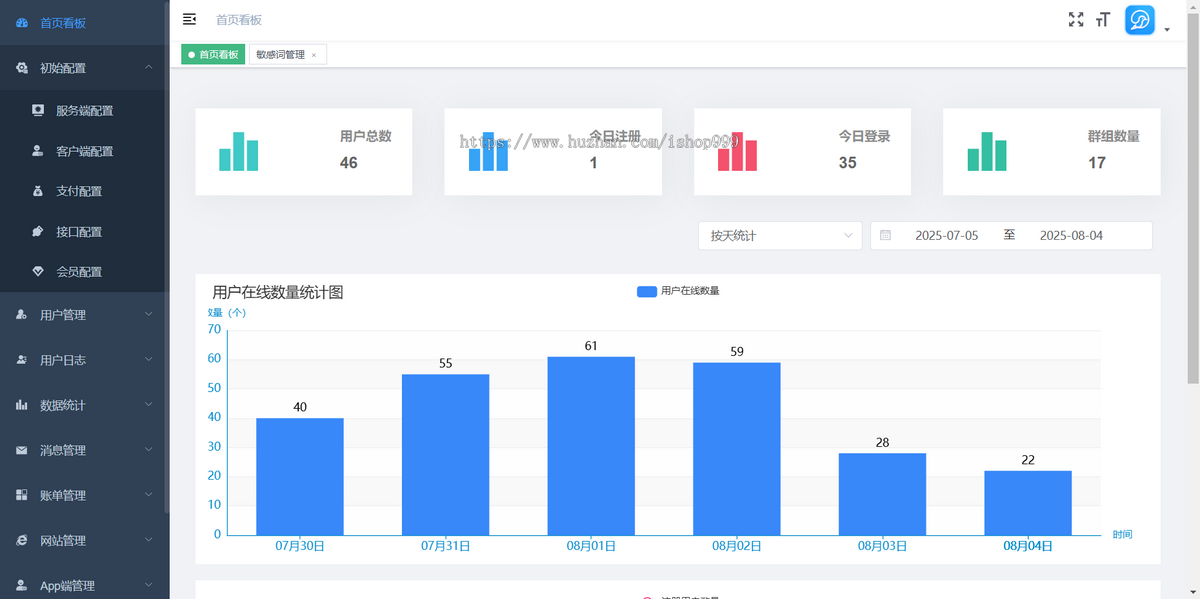
Task: Open 会员配置 menu item
Action: 84,271
